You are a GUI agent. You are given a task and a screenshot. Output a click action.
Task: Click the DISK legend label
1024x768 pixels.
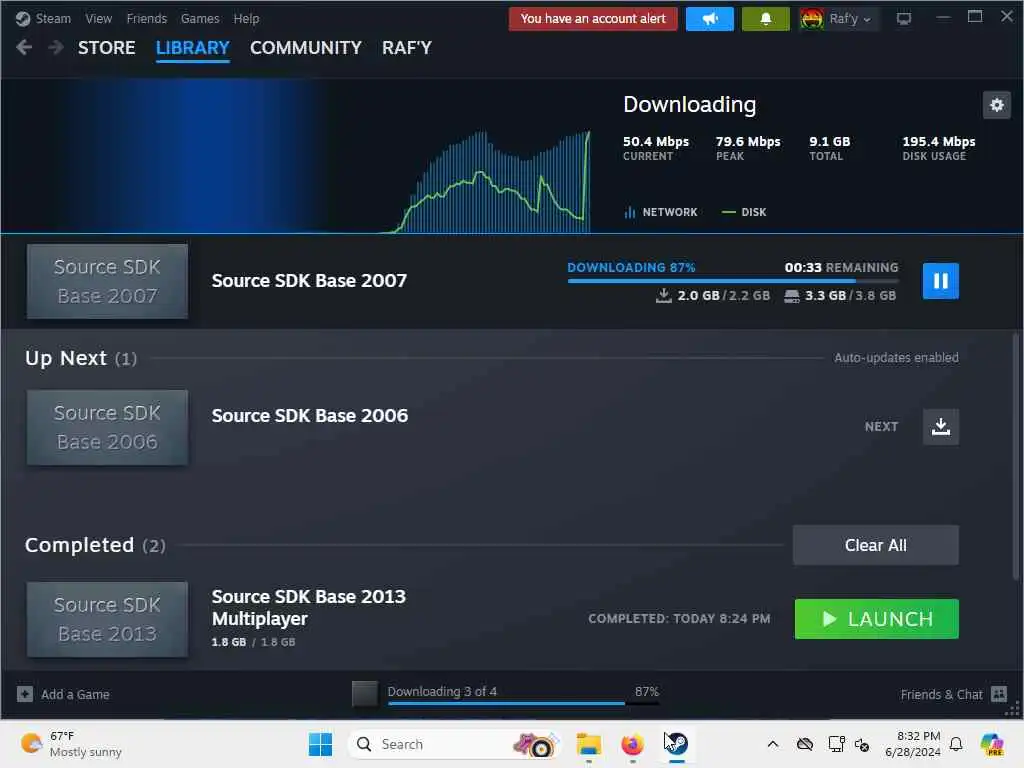point(754,212)
